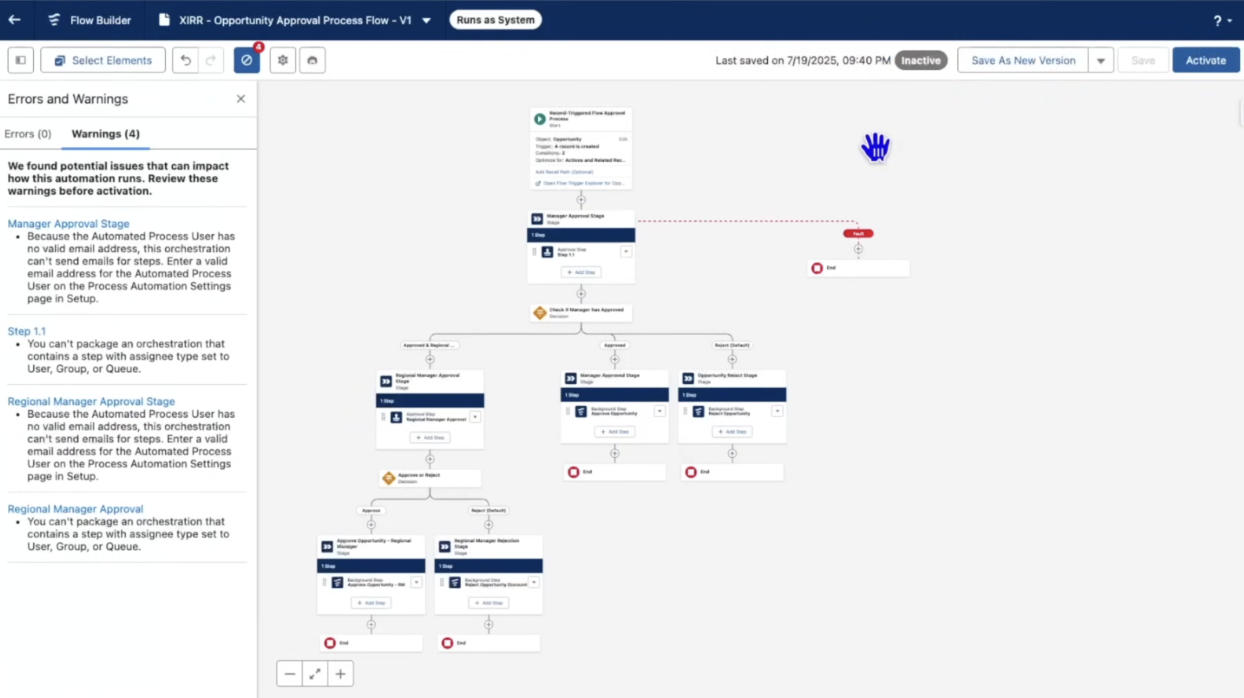Click the Activate button
Image resolution: width=1244 pixels, height=698 pixels.
[1205, 60]
